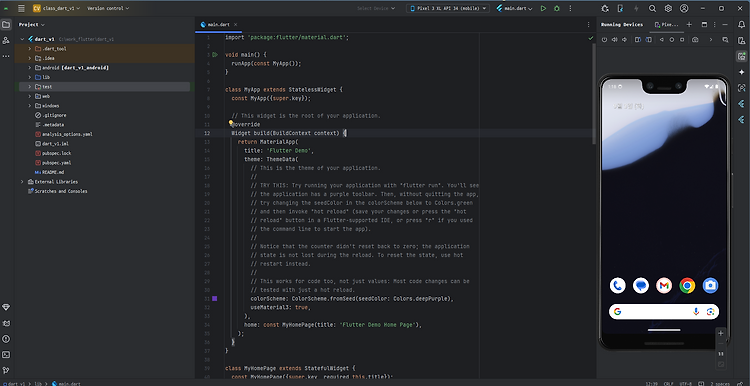Open the Git version control tool window
Viewport: 750px width, 386px height.
(6, 370)
